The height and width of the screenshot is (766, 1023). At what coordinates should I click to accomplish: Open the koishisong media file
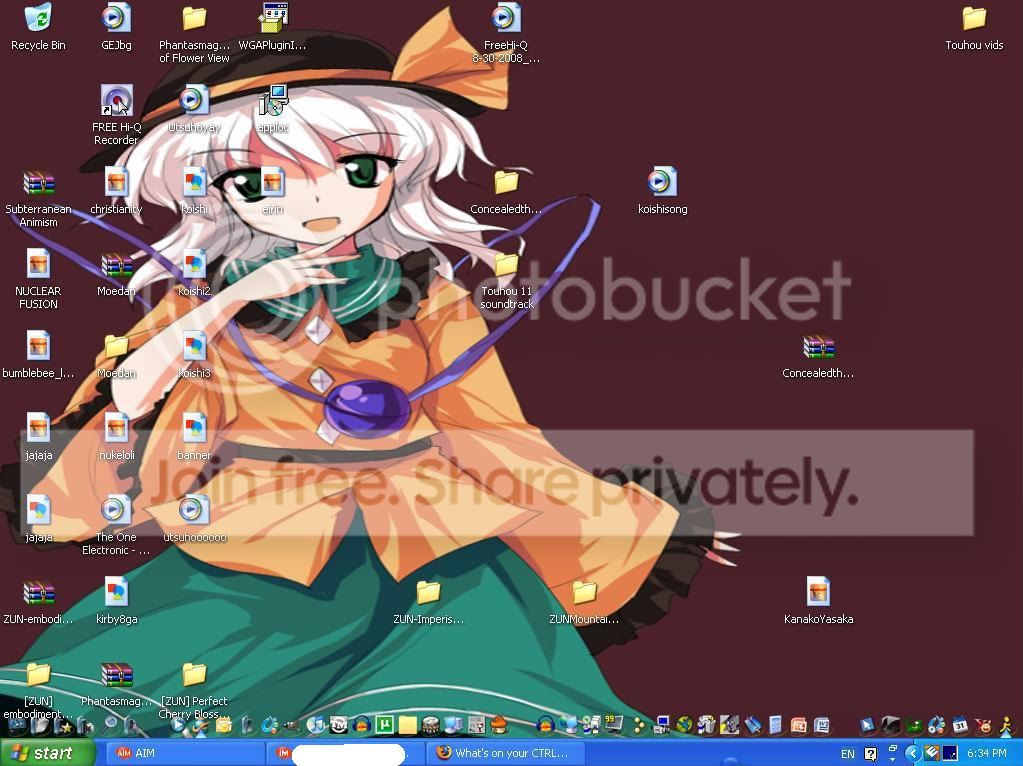[661, 183]
